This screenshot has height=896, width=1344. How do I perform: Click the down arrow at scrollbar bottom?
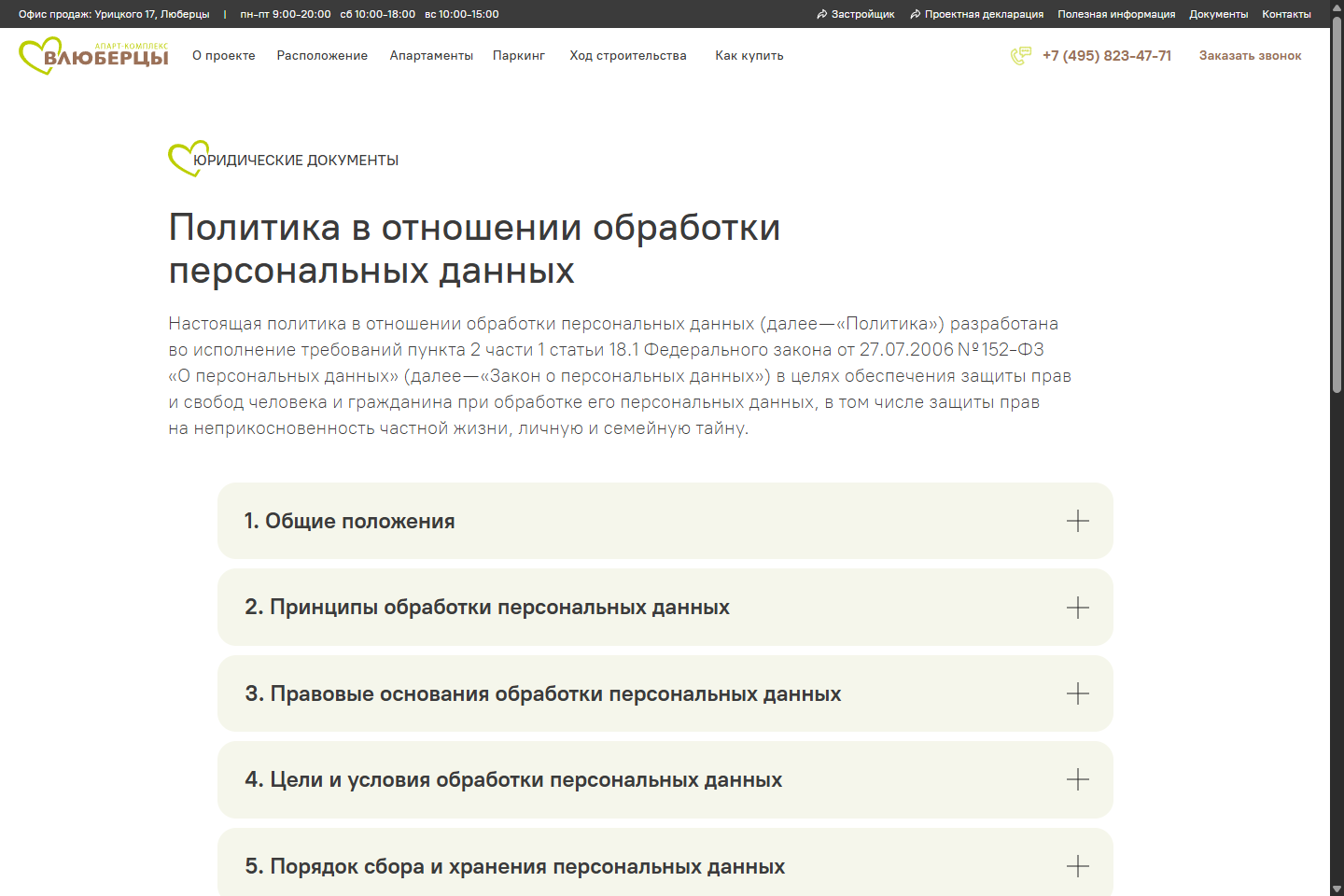pyautogui.click(x=1337, y=889)
